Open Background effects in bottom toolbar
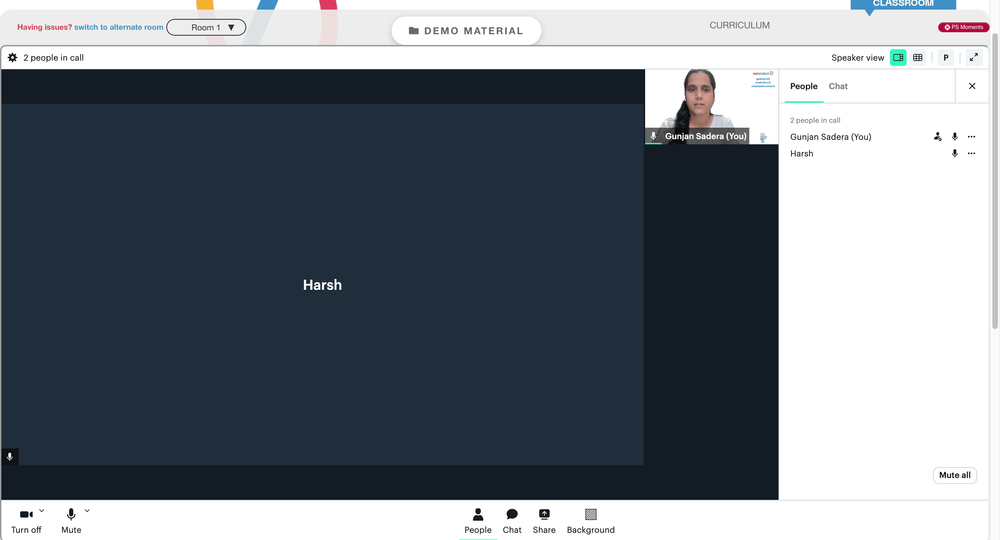Screen dimensions: 1000x540 [x=591, y=521]
